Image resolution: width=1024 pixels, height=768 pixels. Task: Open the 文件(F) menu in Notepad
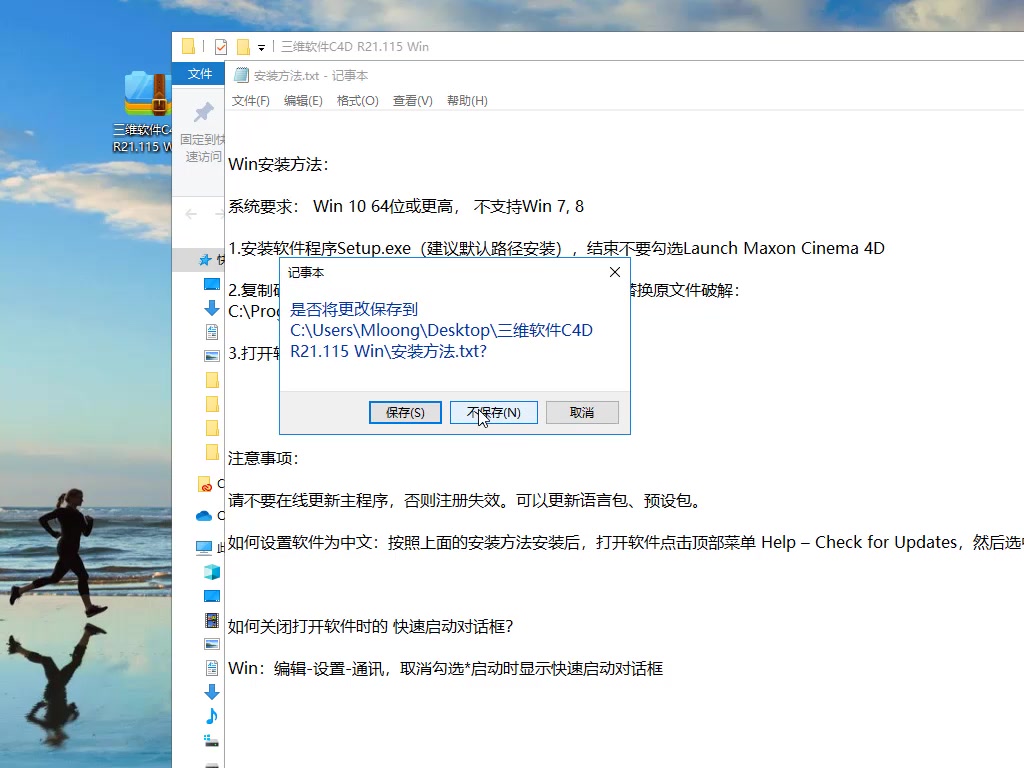tap(251, 101)
